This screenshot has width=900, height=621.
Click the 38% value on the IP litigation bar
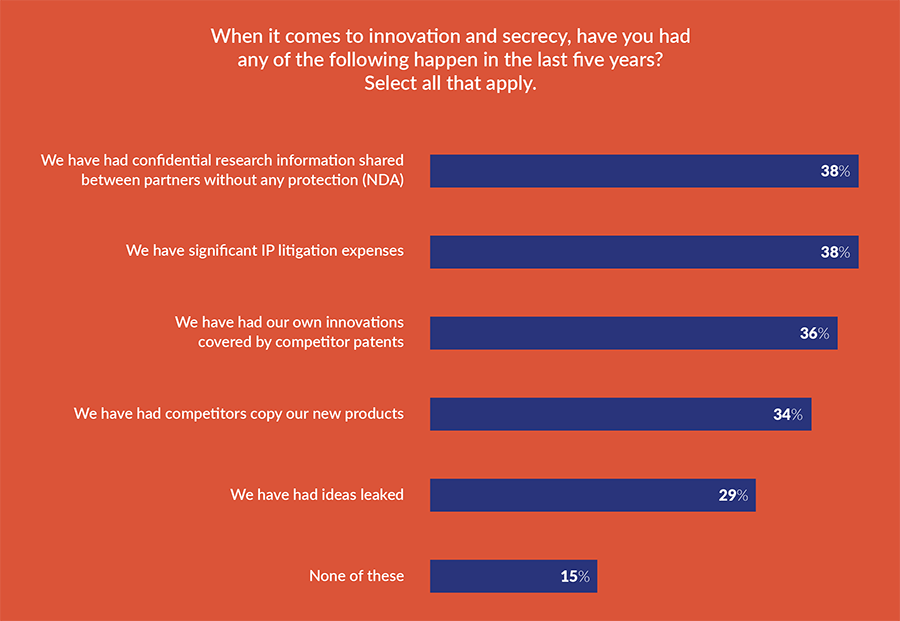pyautogui.click(x=835, y=252)
